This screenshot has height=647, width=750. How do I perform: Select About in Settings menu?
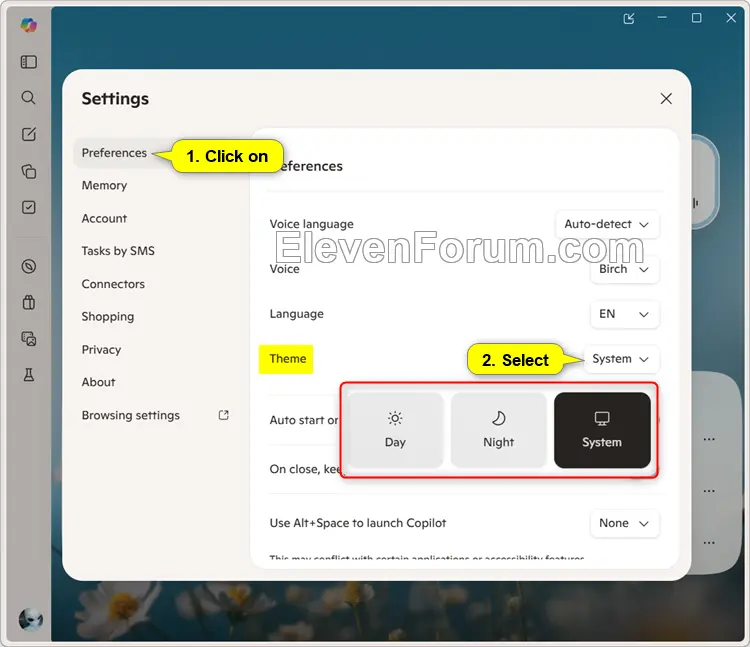(99, 382)
